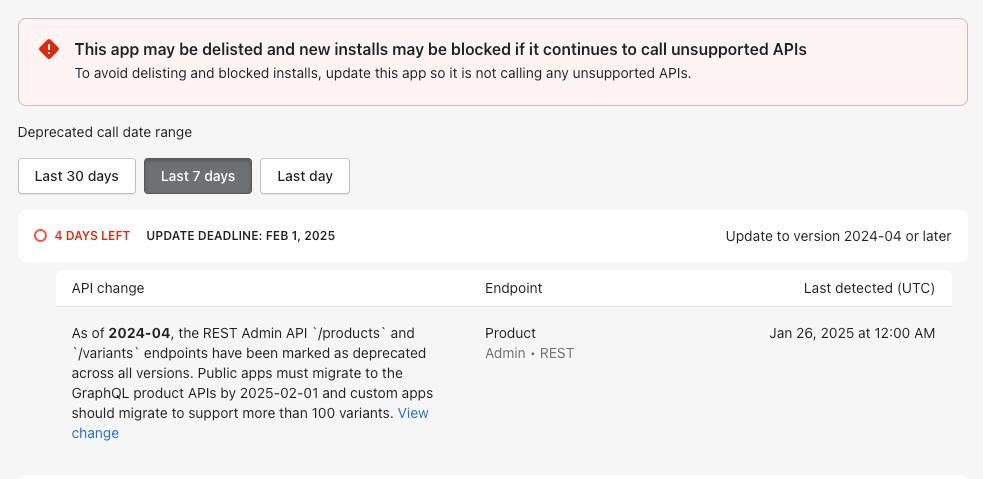Click the Endpoint column header
This screenshot has height=479, width=983.
click(513, 288)
